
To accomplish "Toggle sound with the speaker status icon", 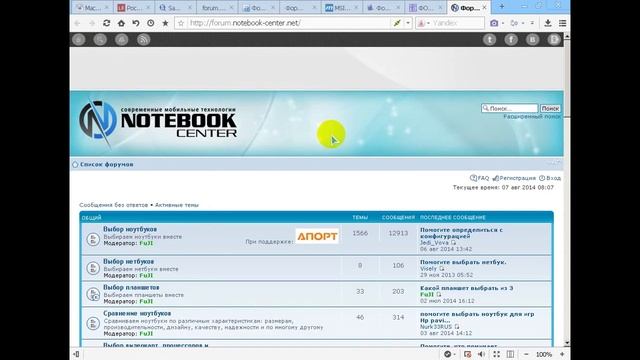I will 482,354.
